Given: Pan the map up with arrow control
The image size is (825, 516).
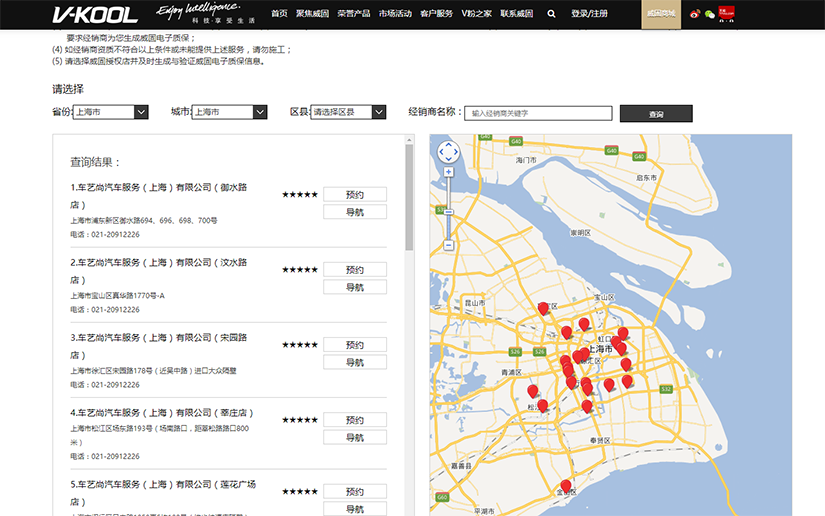Looking at the screenshot, I should tap(449, 144).
